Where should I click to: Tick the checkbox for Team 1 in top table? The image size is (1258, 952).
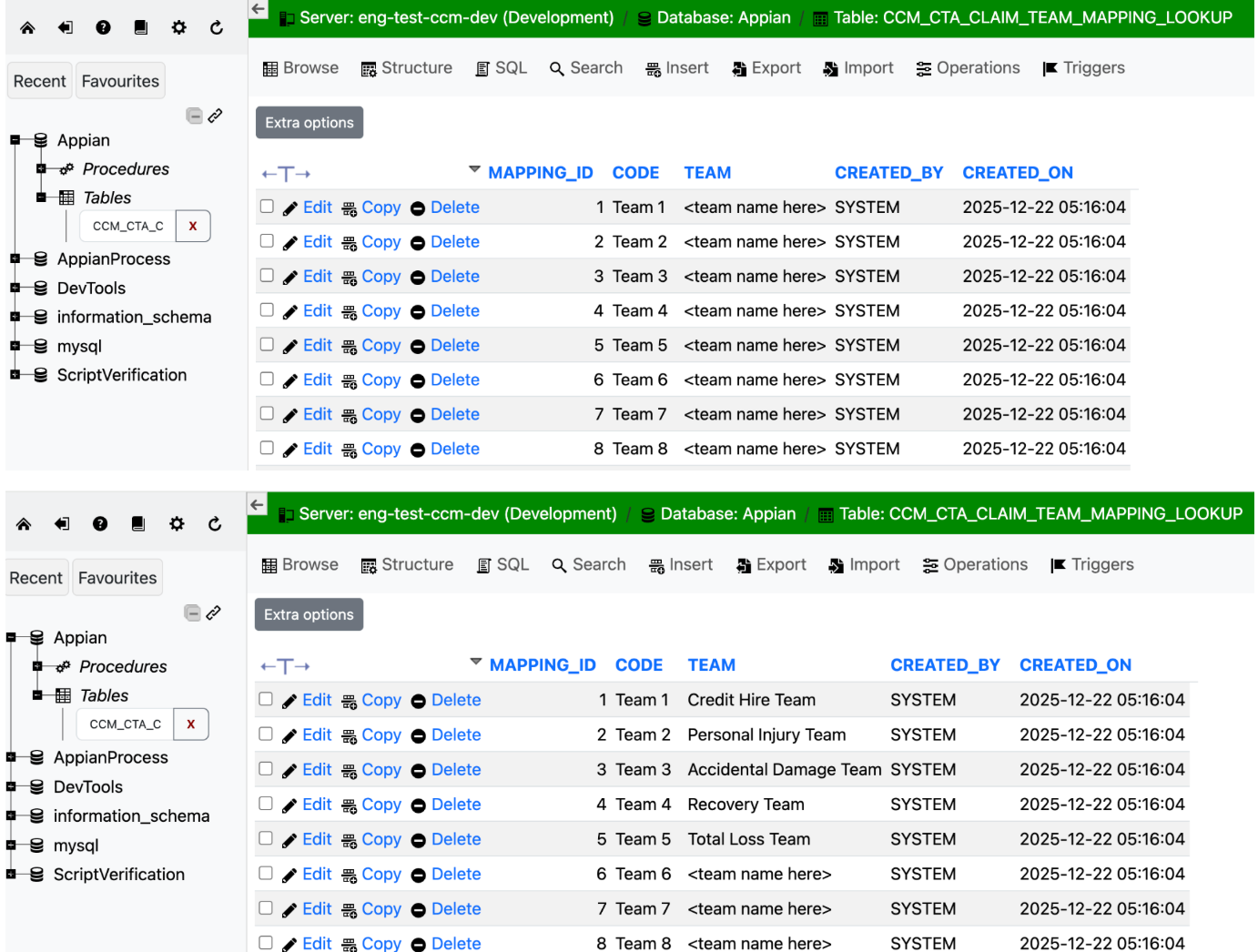click(x=267, y=207)
